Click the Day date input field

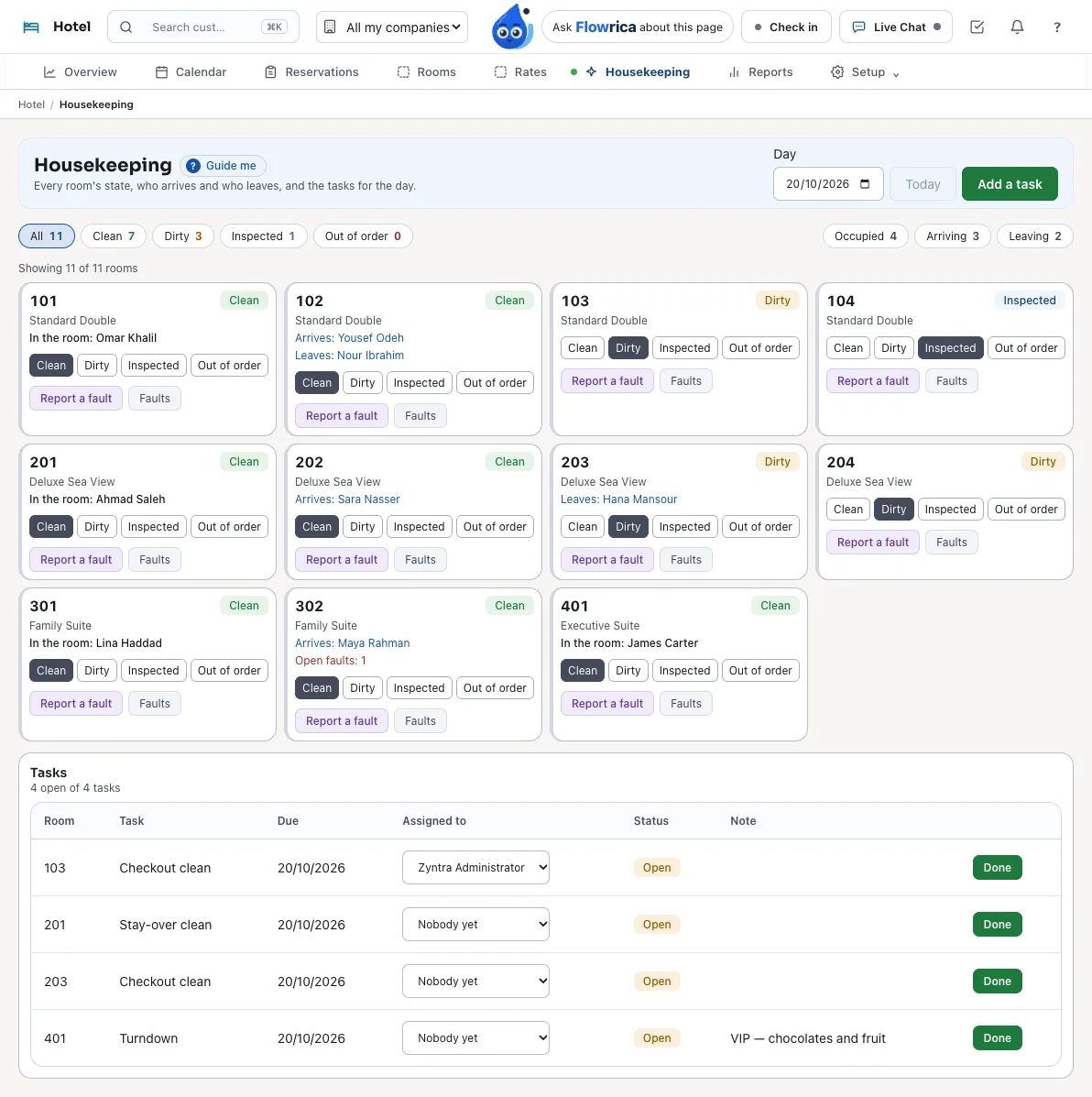[x=828, y=184]
